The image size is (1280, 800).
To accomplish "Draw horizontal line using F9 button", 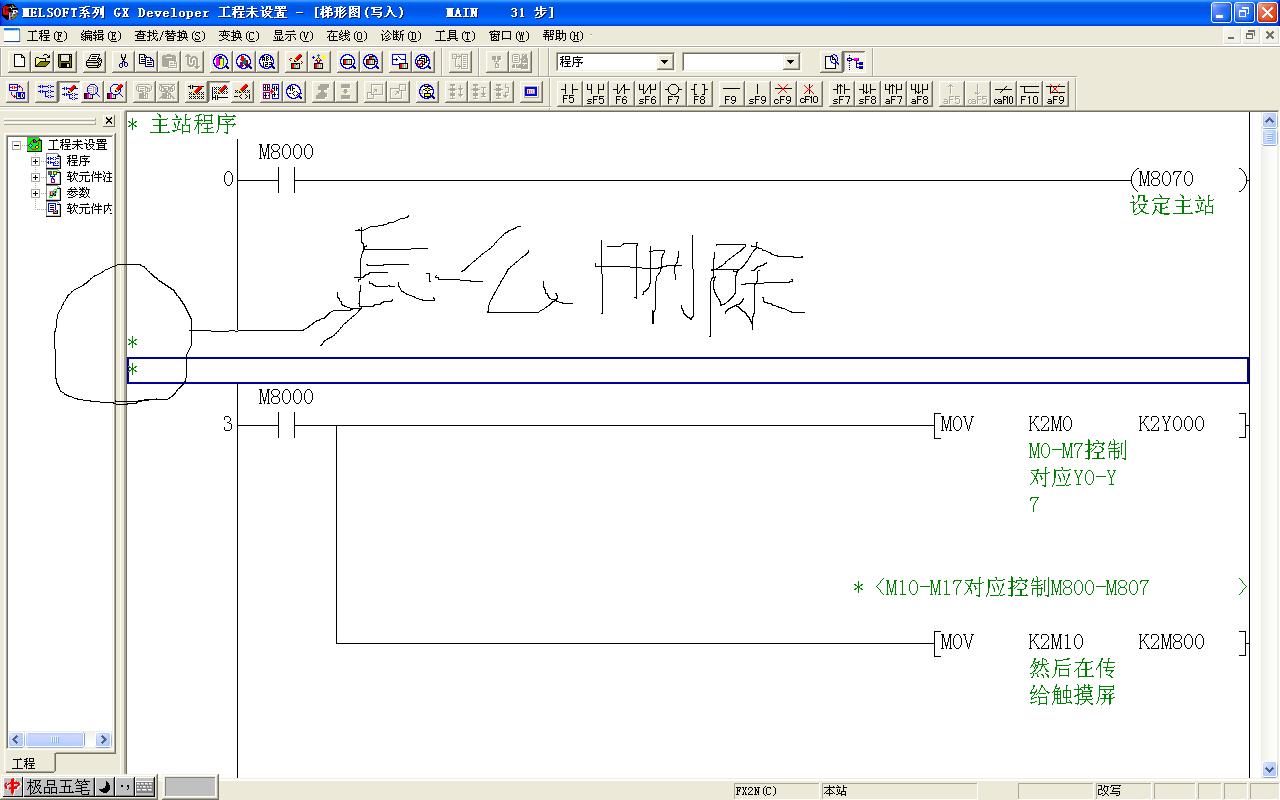I will point(730,93).
